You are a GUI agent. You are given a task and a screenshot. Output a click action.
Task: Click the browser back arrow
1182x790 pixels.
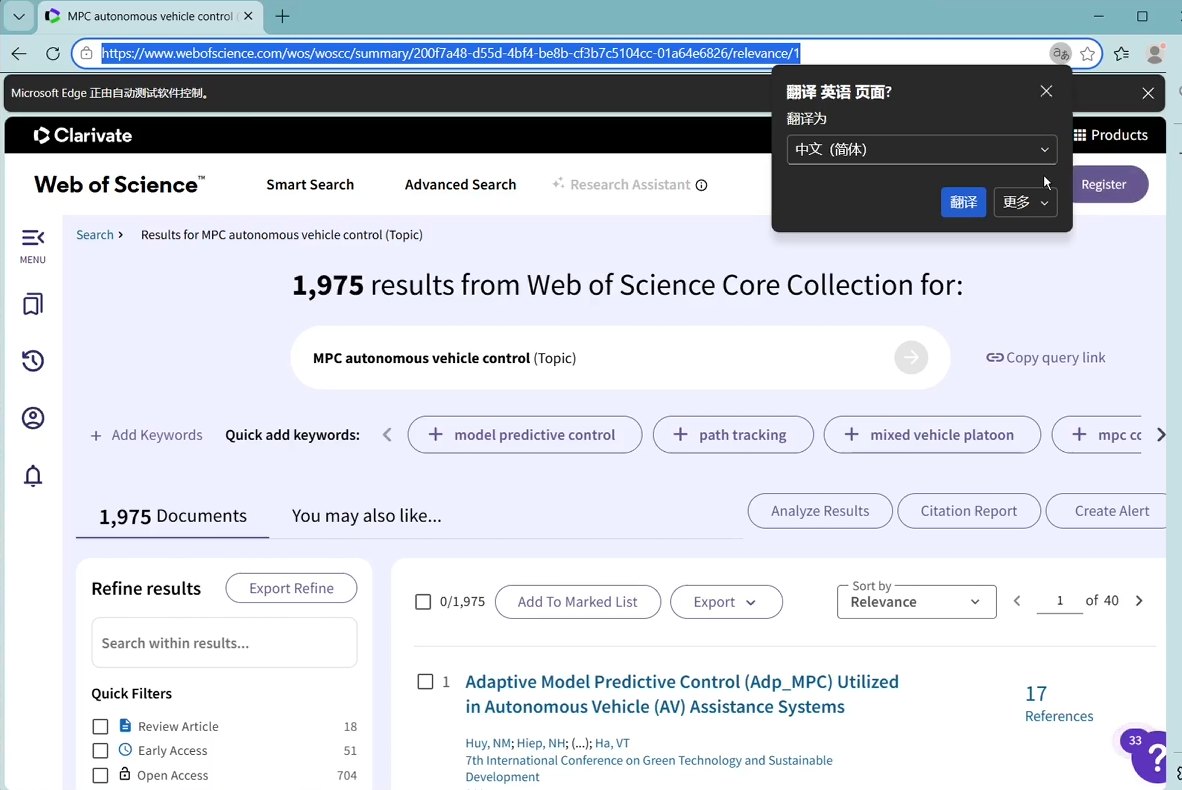click(19, 54)
